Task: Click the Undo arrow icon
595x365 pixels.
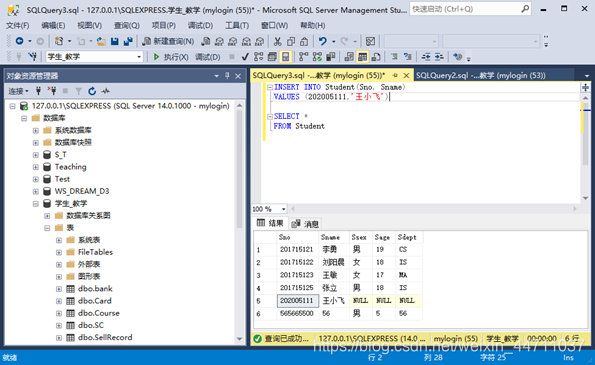Action: coord(323,41)
